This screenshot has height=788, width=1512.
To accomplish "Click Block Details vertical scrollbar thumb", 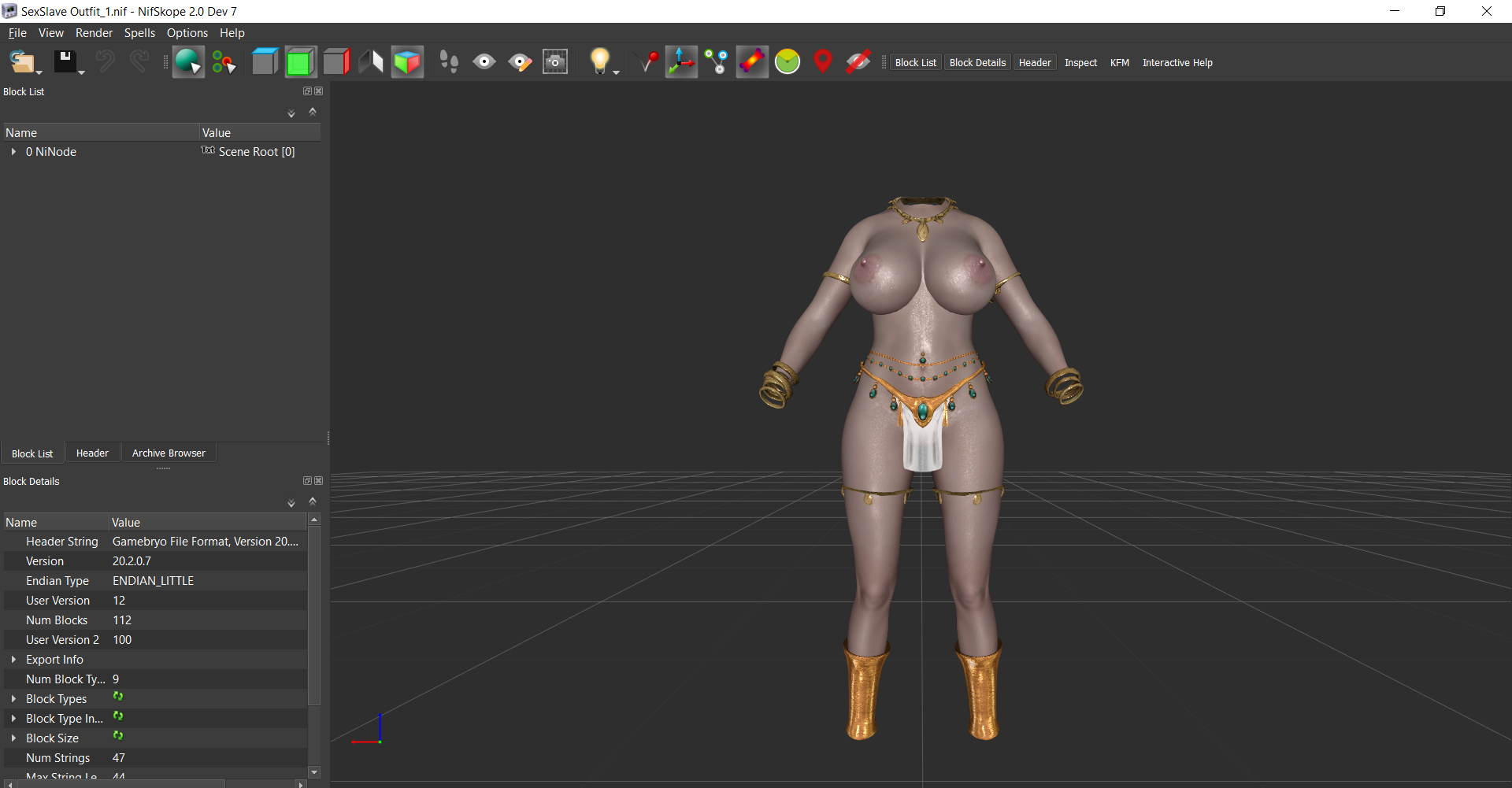I will click(x=314, y=616).
